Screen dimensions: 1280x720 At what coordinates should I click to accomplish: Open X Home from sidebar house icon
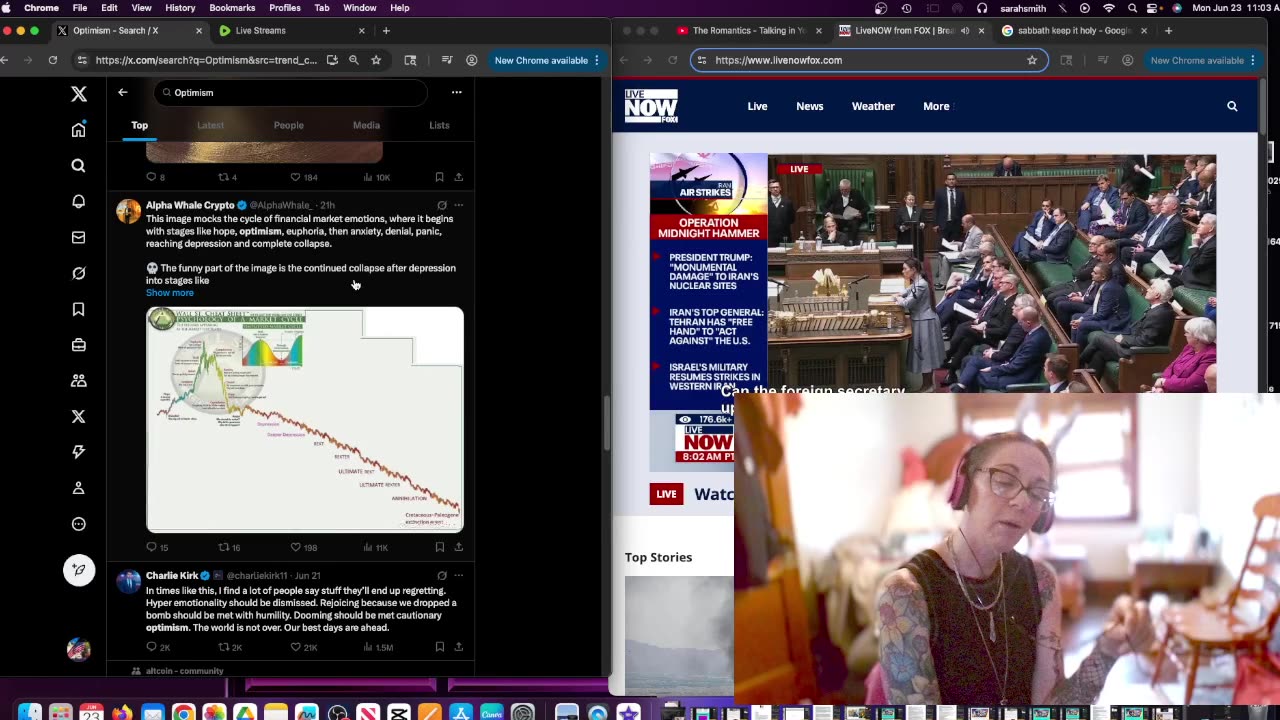[78, 130]
